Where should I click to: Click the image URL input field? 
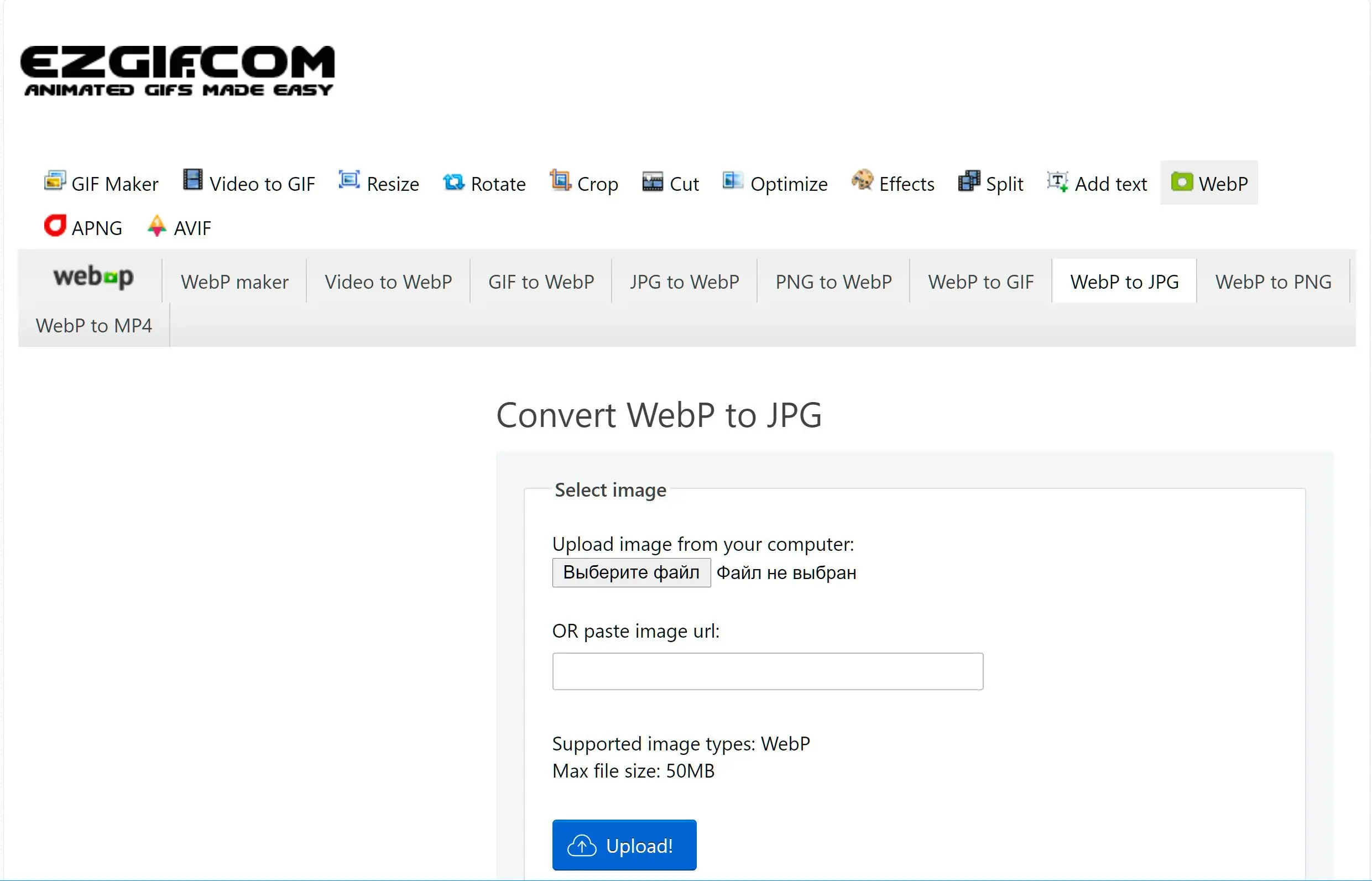pos(768,671)
